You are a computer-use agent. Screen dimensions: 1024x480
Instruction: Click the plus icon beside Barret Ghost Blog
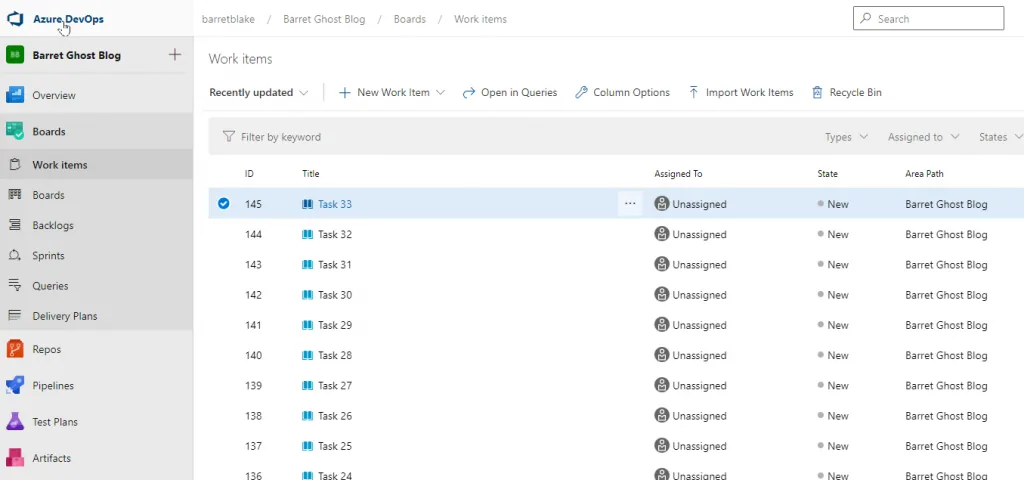coord(174,55)
